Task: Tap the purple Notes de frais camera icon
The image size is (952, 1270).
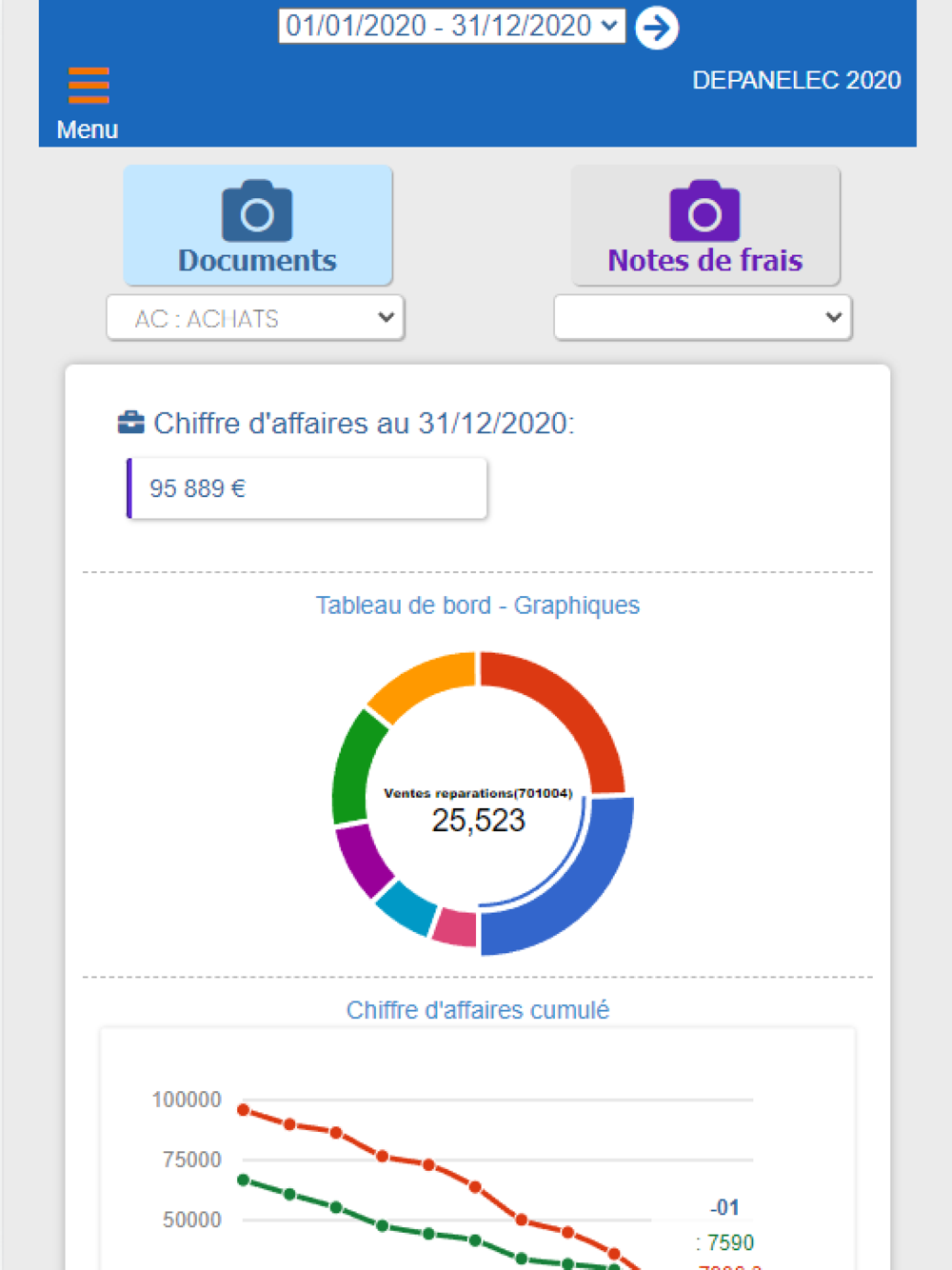Action: (x=704, y=211)
